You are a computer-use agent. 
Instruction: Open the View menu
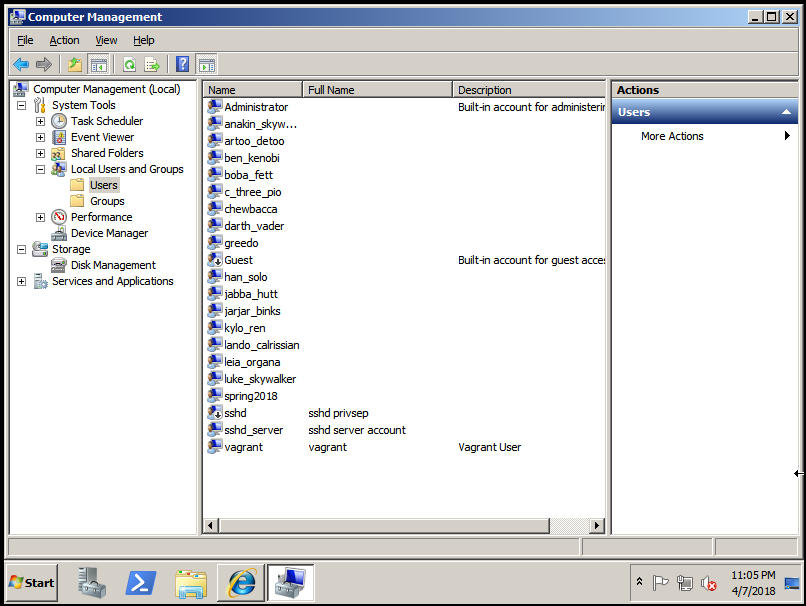pos(106,40)
